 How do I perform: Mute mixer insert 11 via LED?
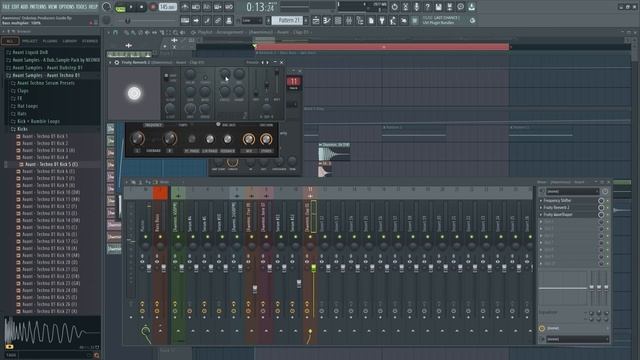310,237
